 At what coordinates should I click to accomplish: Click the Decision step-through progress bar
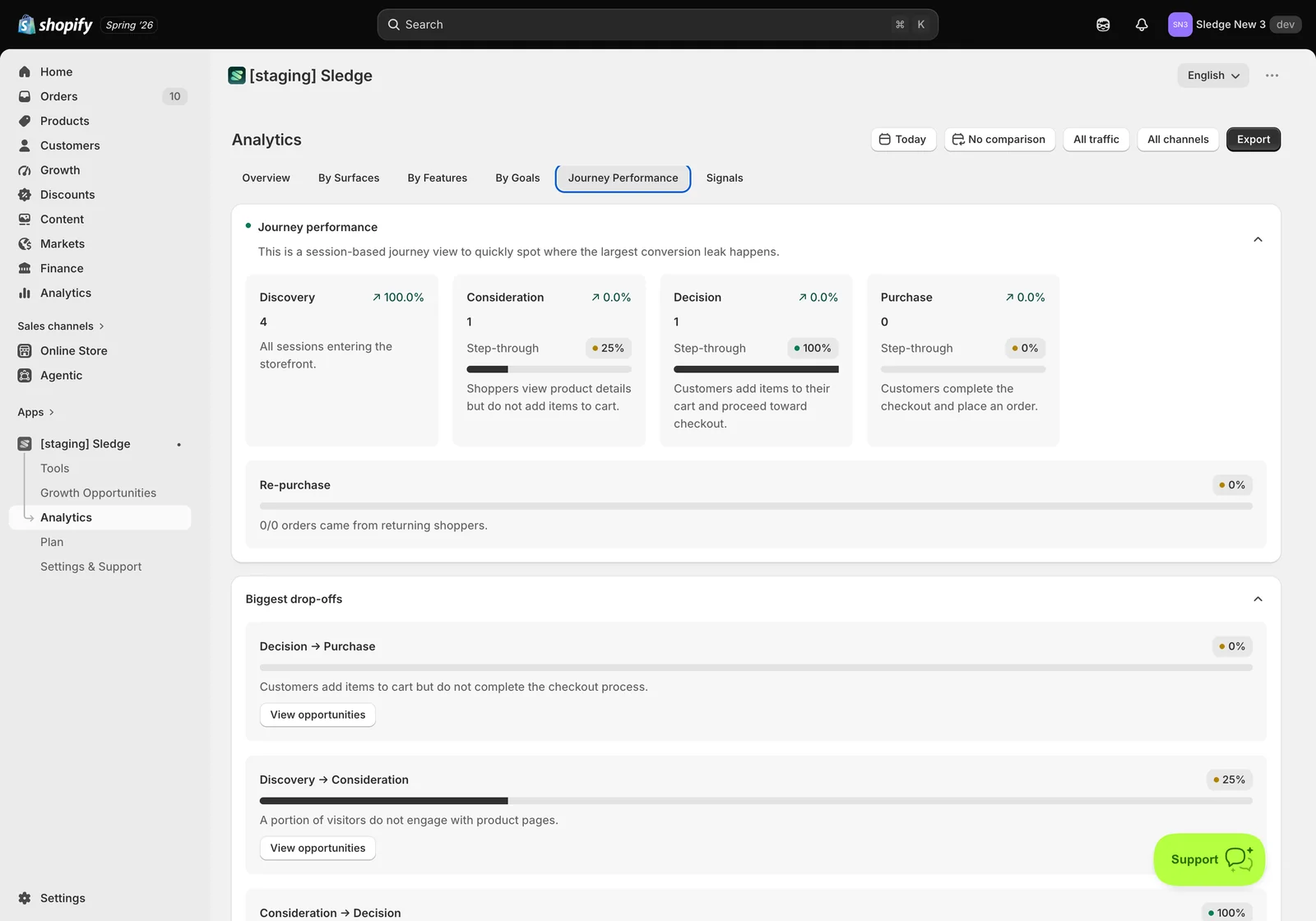[756, 369]
